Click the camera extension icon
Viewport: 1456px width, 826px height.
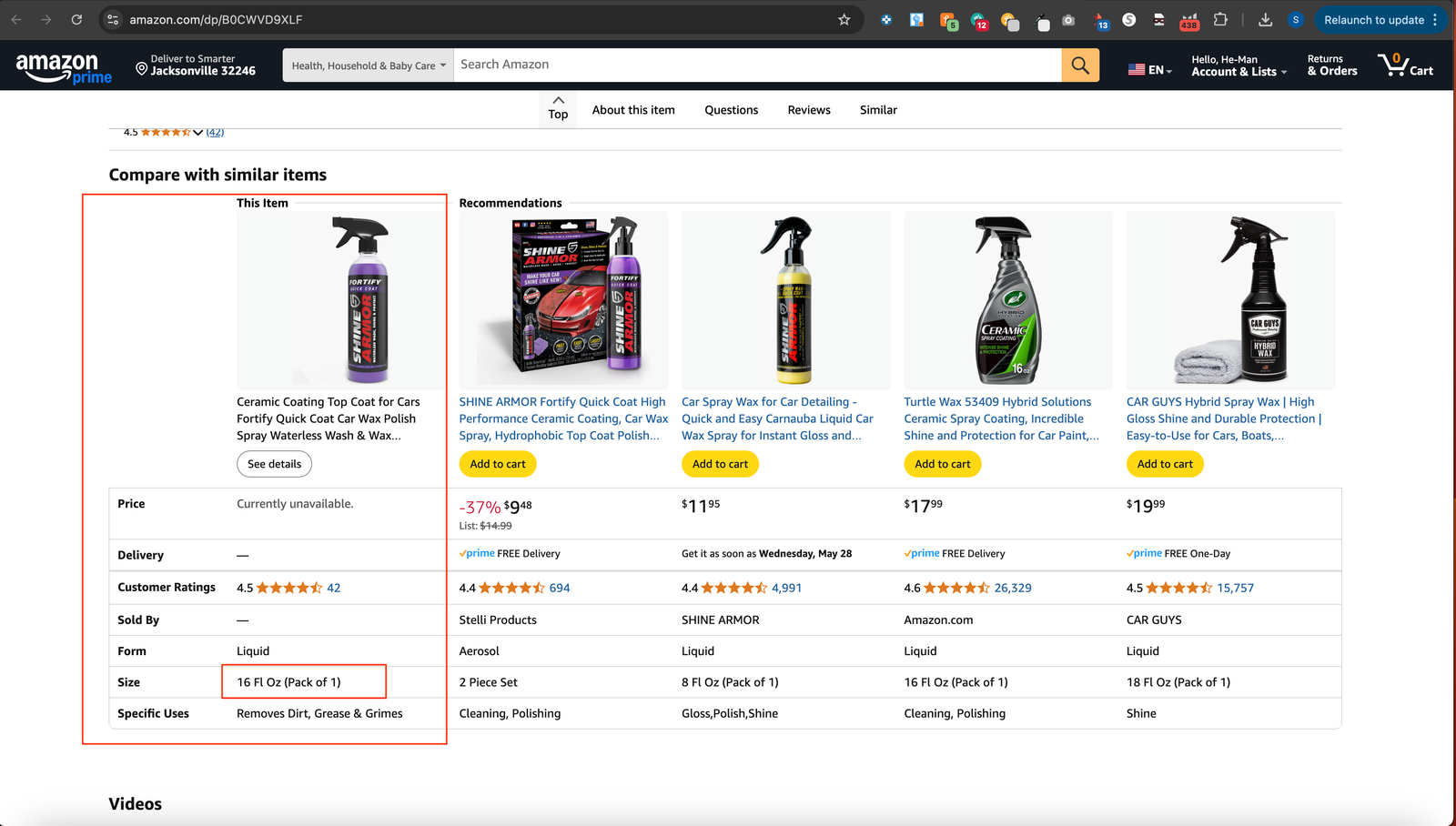click(1068, 20)
